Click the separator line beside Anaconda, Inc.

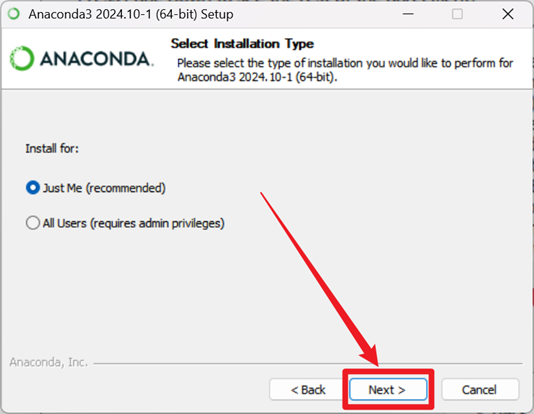tap(308, 363)
